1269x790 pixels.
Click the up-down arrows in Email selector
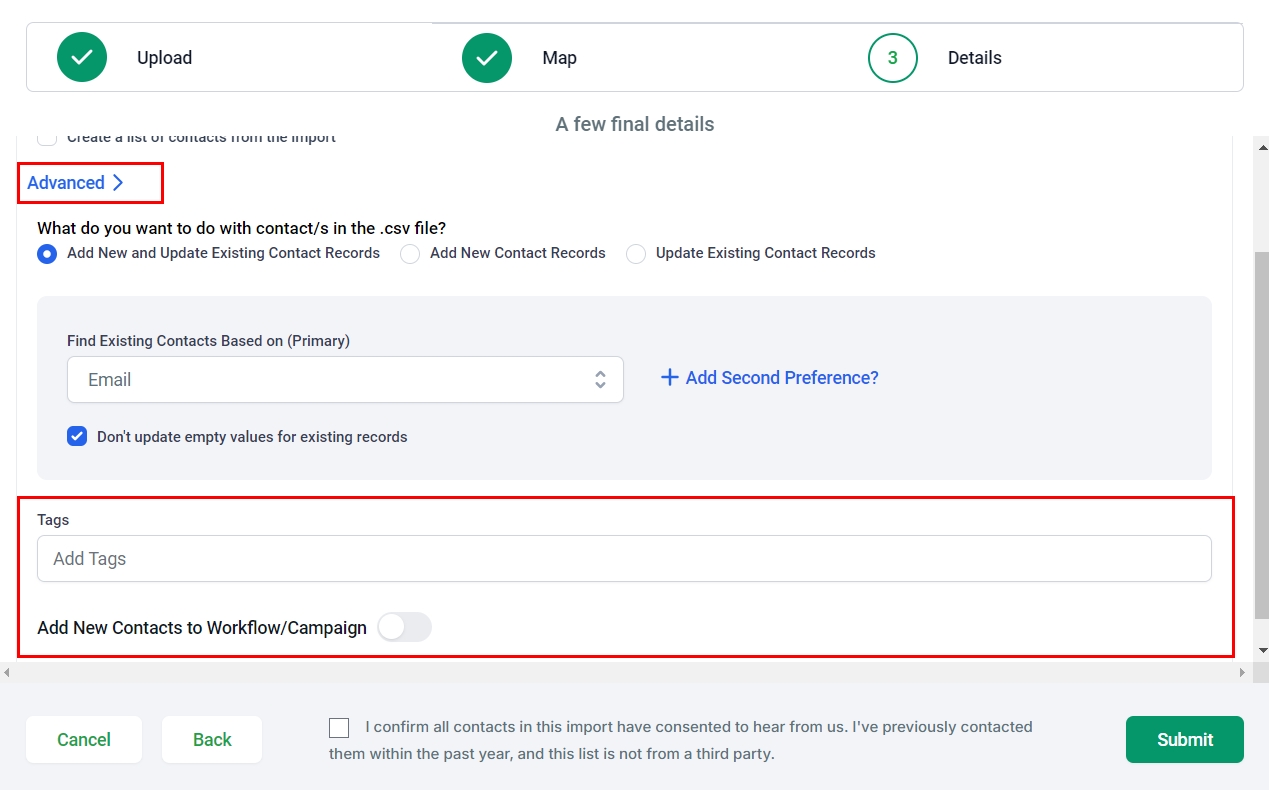[x=600, y=380]
